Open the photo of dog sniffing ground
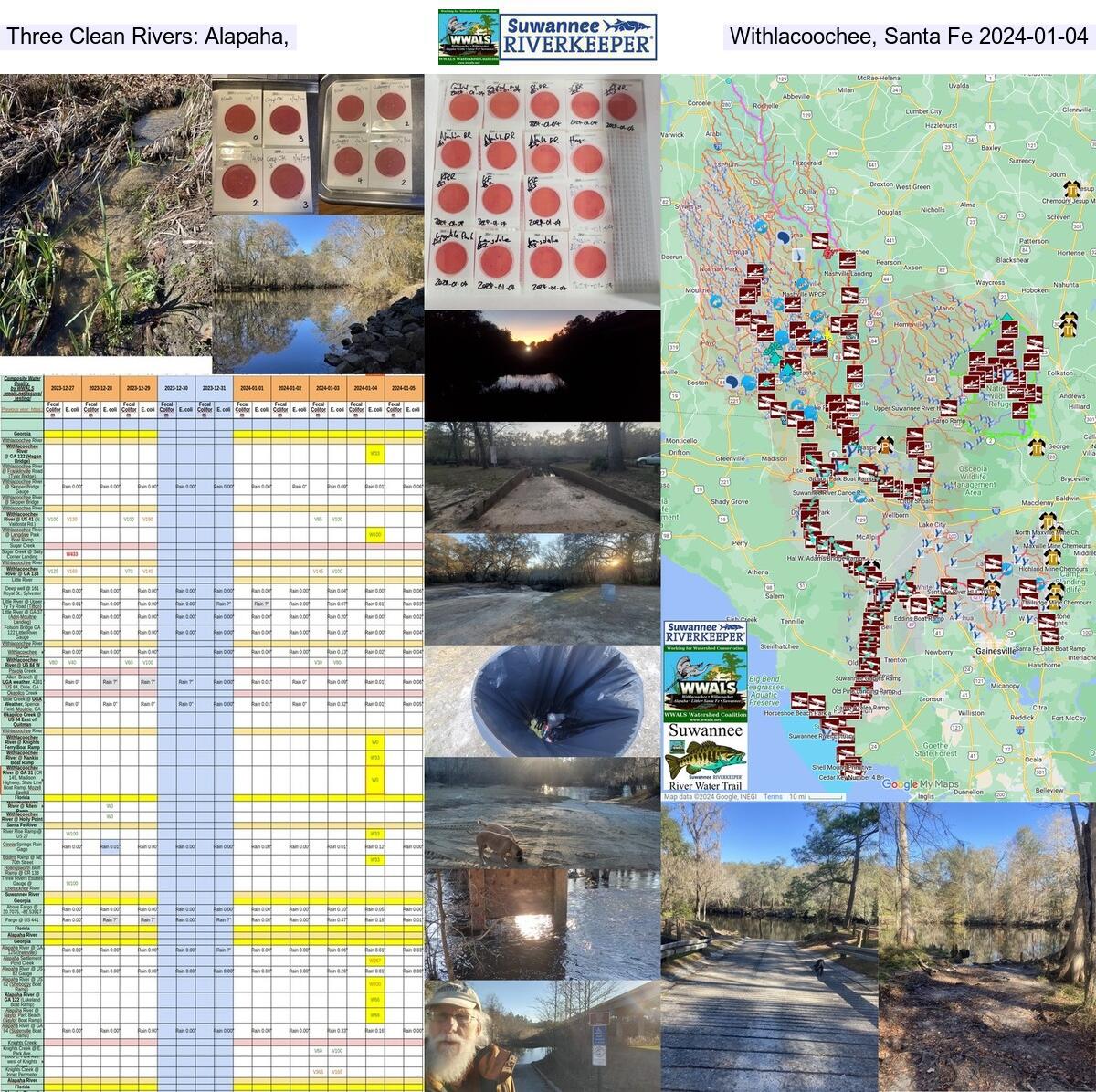This screenshot has height=1092, width=1096. click(542, 813)
